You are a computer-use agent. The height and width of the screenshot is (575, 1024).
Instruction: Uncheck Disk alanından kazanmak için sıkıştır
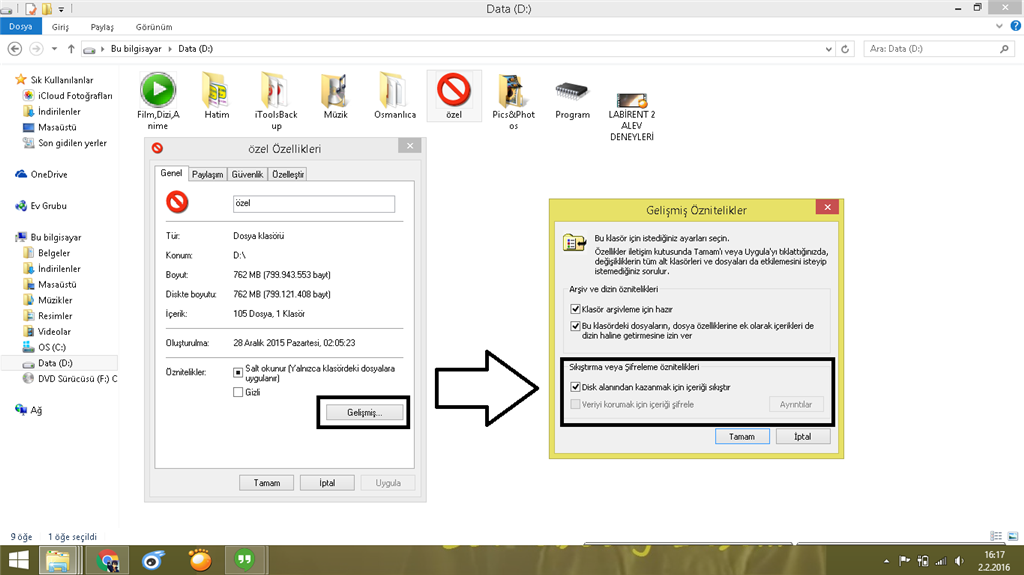pos(575,386)
